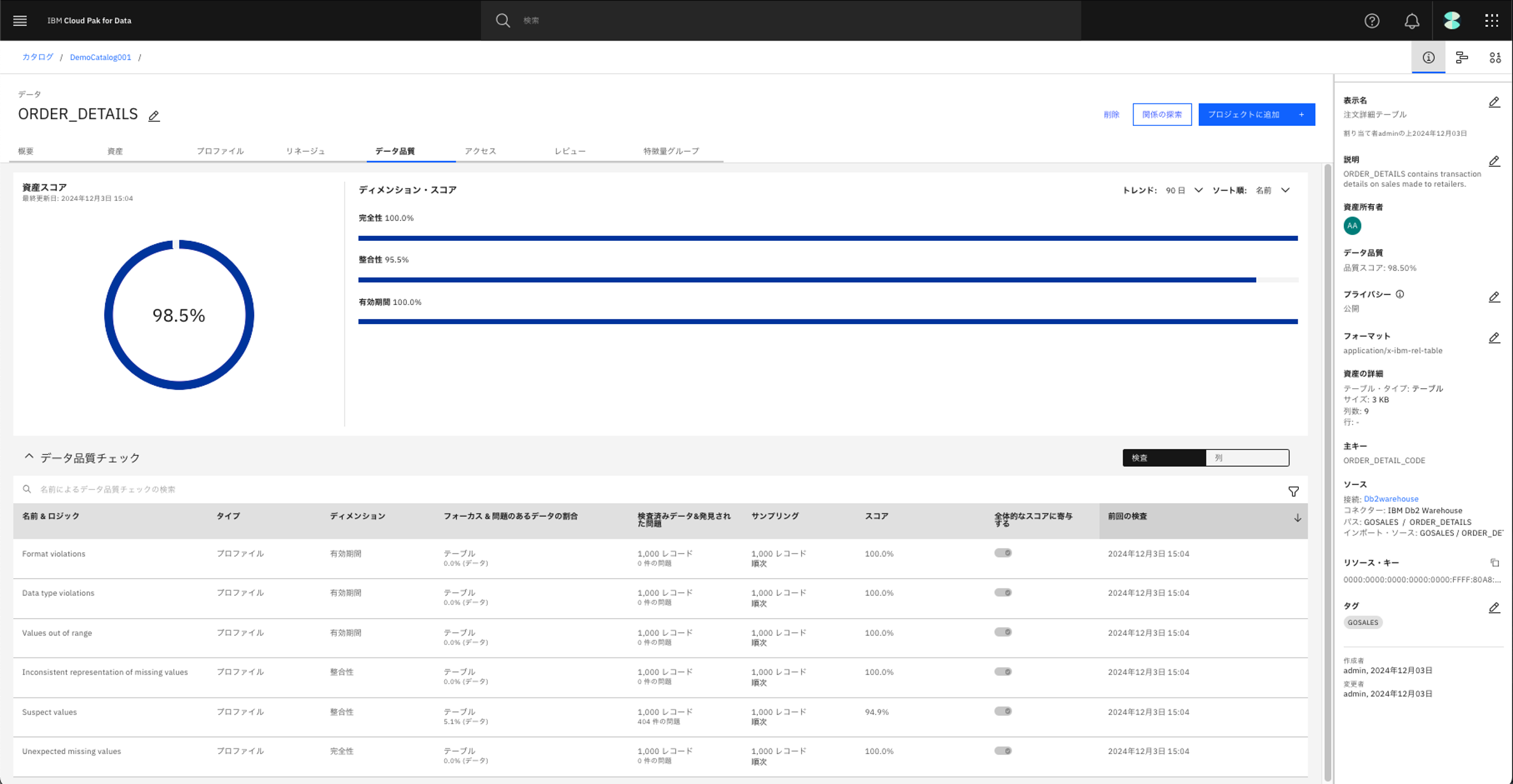Copy the resource key with copy icon

1495,562
